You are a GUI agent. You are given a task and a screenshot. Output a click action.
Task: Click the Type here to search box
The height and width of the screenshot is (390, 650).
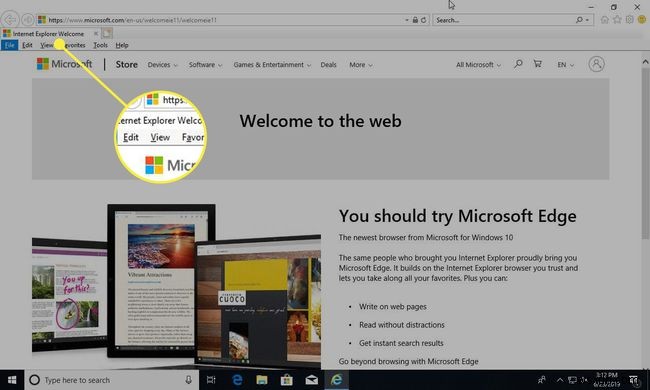(112, 380)
